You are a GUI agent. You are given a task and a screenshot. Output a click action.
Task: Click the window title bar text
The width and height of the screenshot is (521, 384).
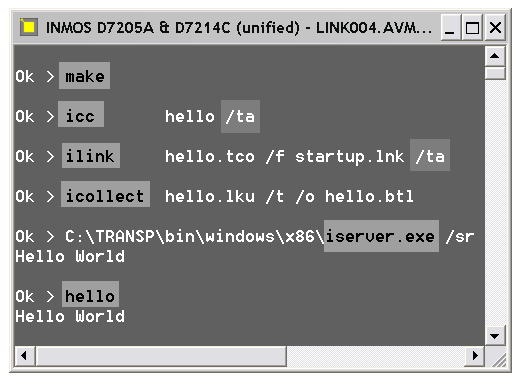pos(239,27)
